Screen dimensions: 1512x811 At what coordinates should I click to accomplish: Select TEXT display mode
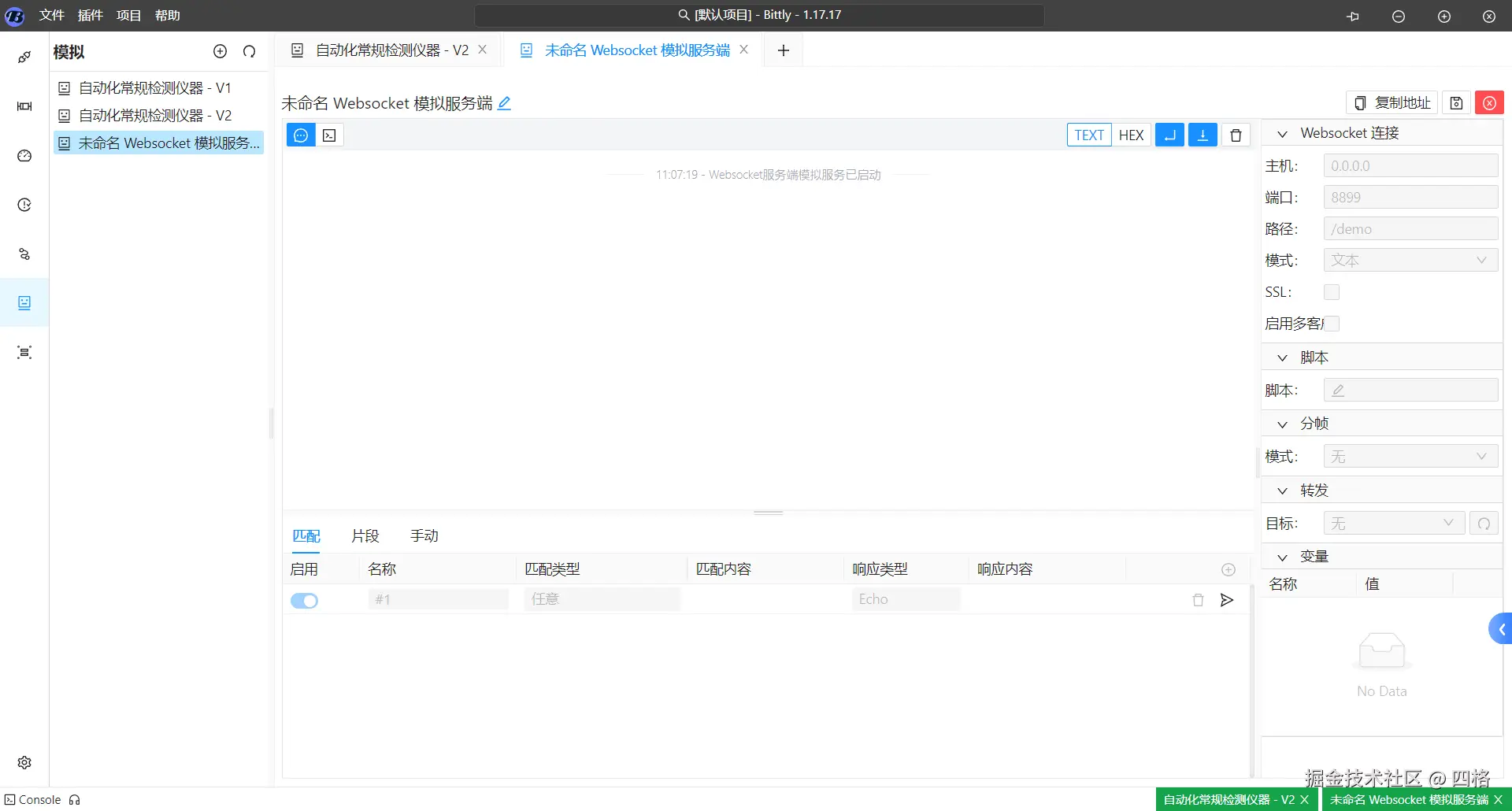(x=1089, y=135)
